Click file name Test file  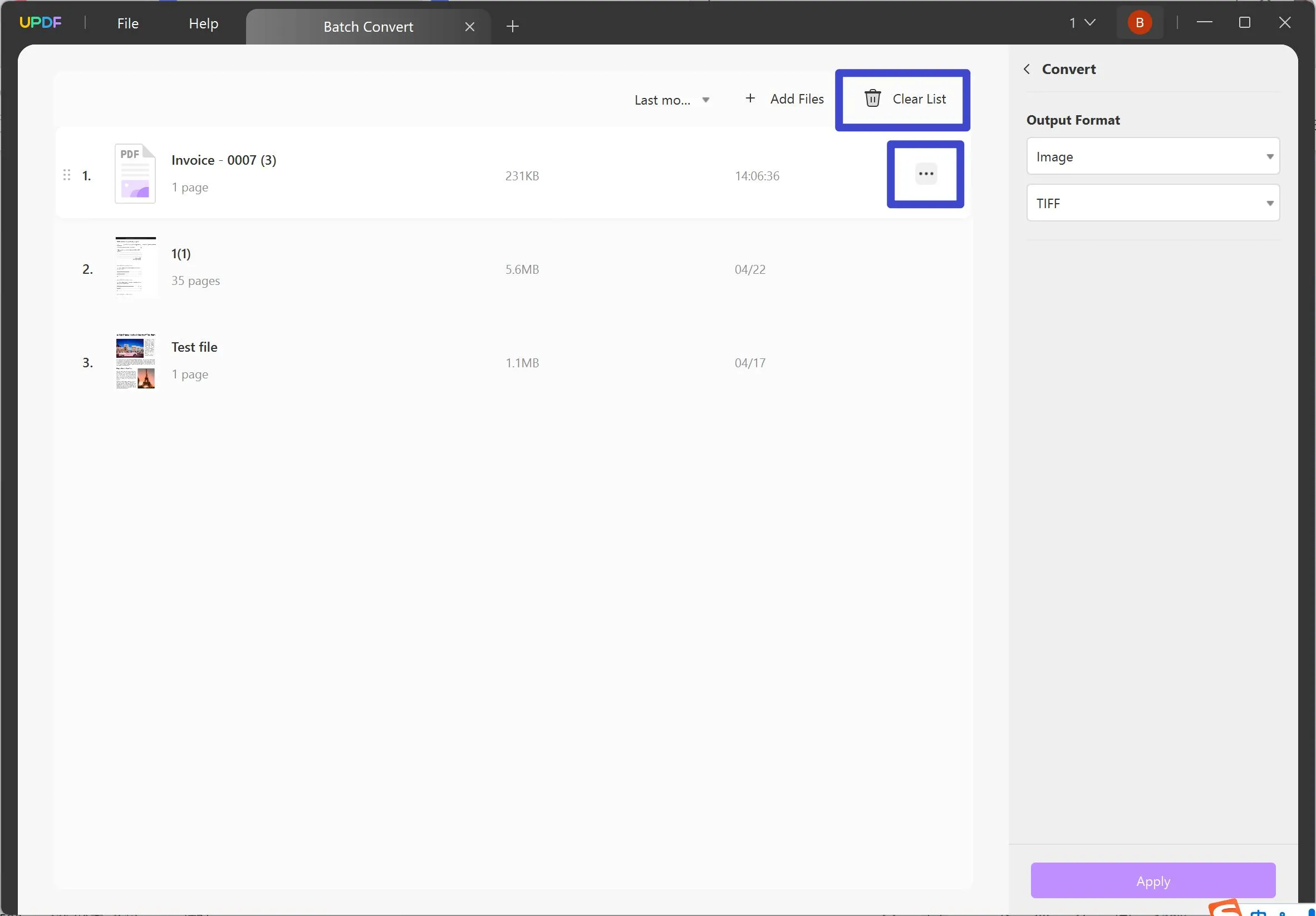(x=194, y=347)
